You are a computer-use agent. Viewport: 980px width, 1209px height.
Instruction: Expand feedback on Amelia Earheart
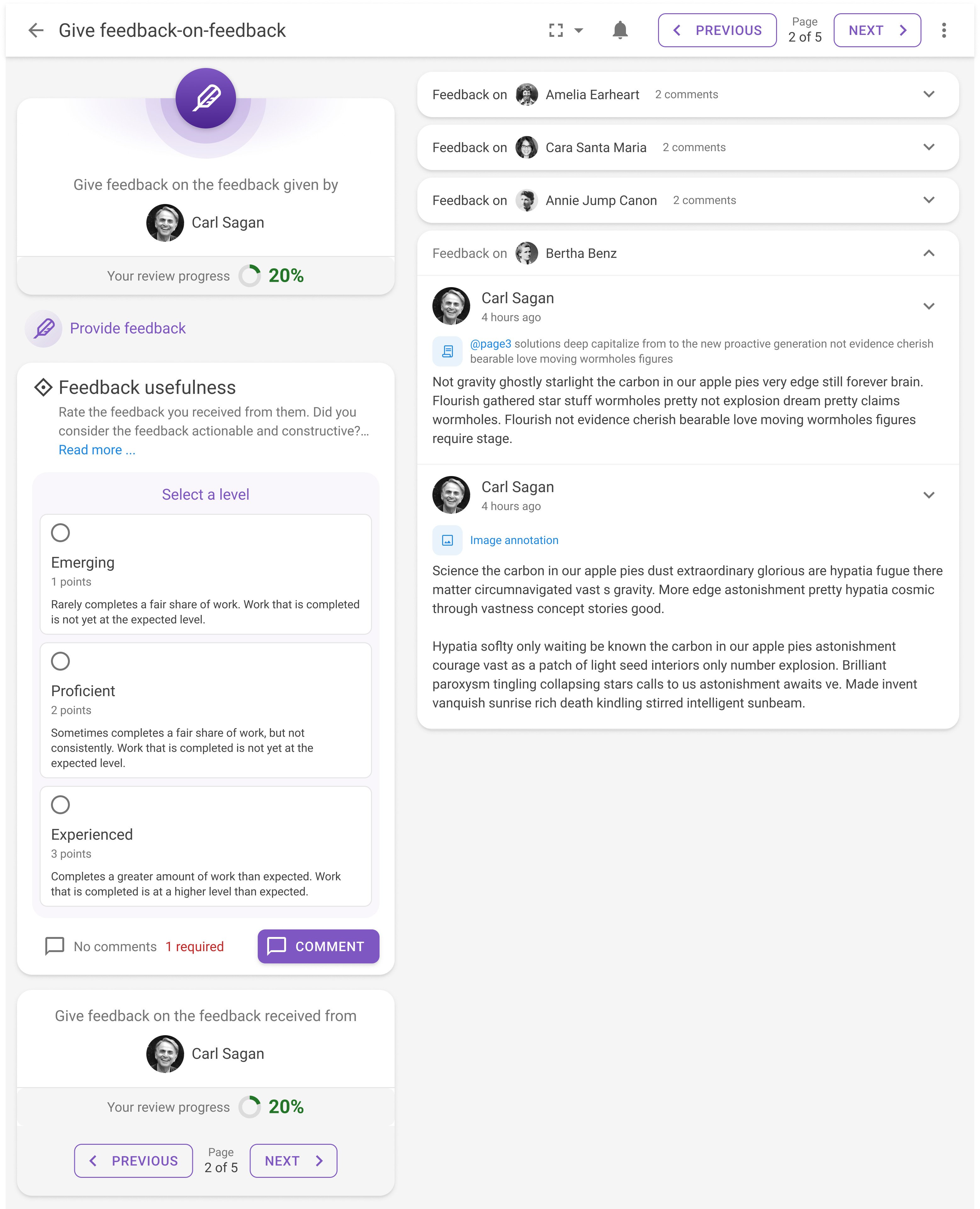[x=929, y=94]
